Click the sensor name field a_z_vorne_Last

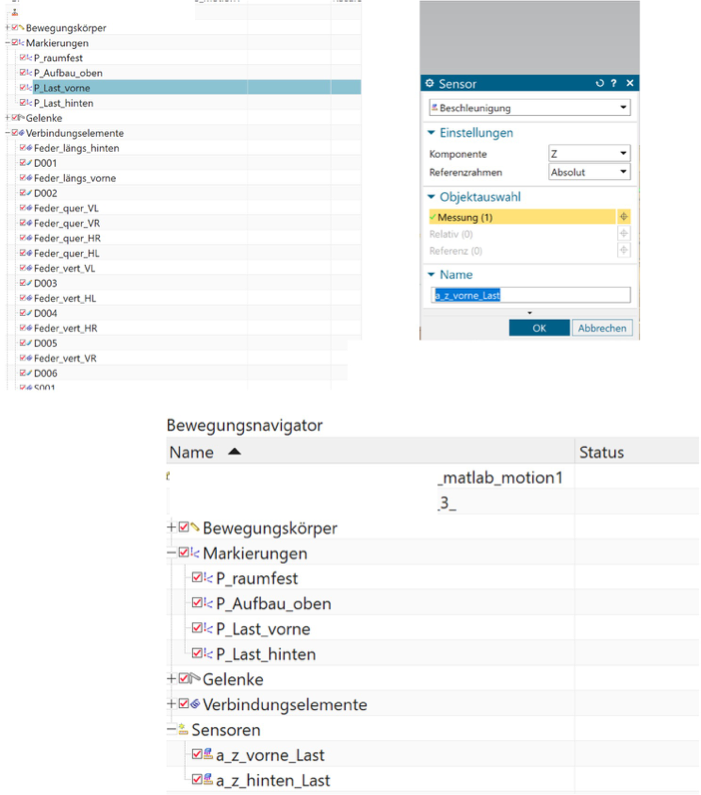[x=531, y=295]
